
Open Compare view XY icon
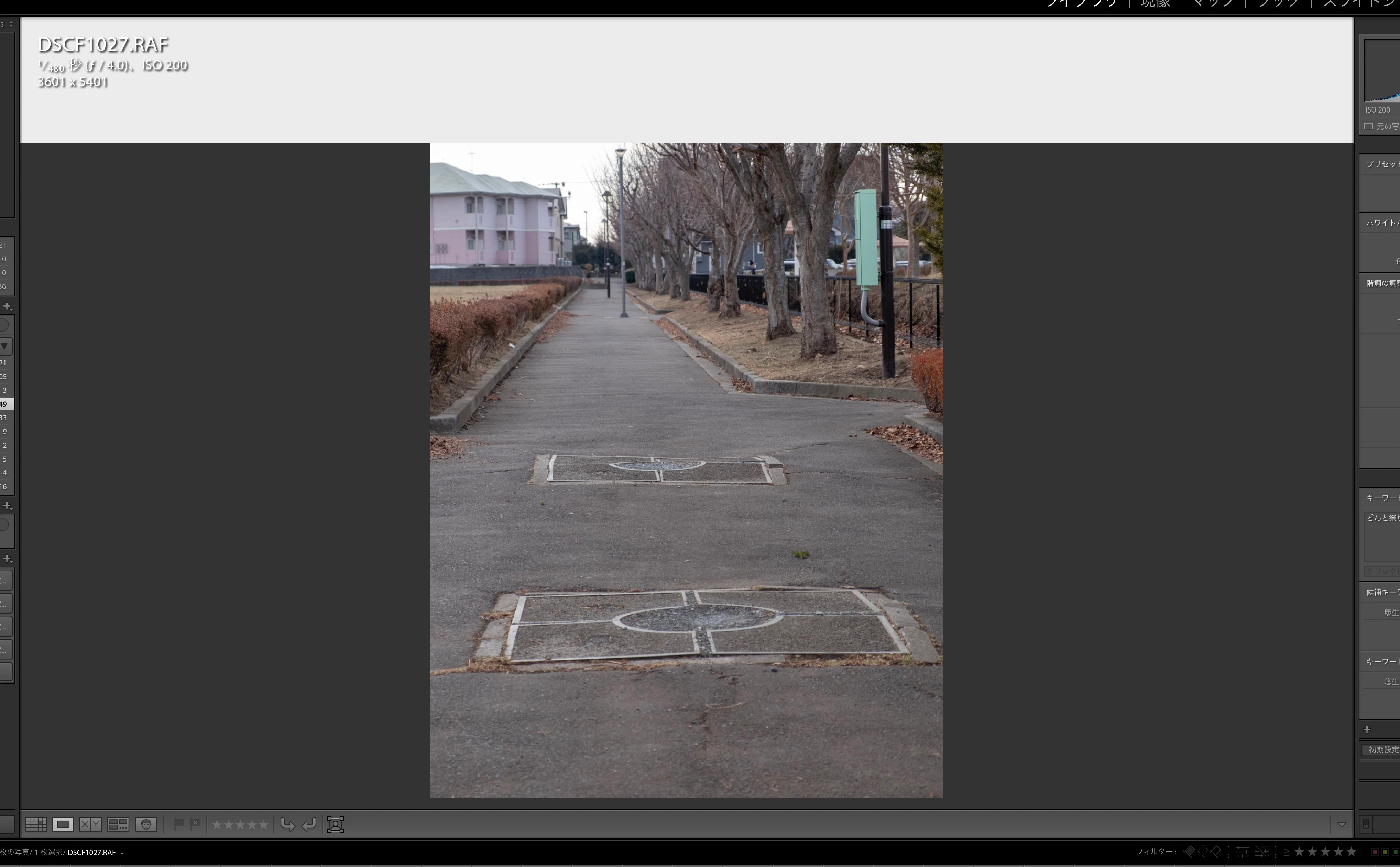[x=90, y=825]
